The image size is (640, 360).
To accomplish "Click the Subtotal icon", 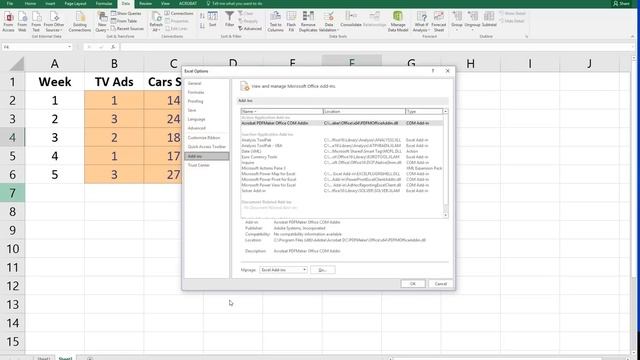I will click(489, 19).
